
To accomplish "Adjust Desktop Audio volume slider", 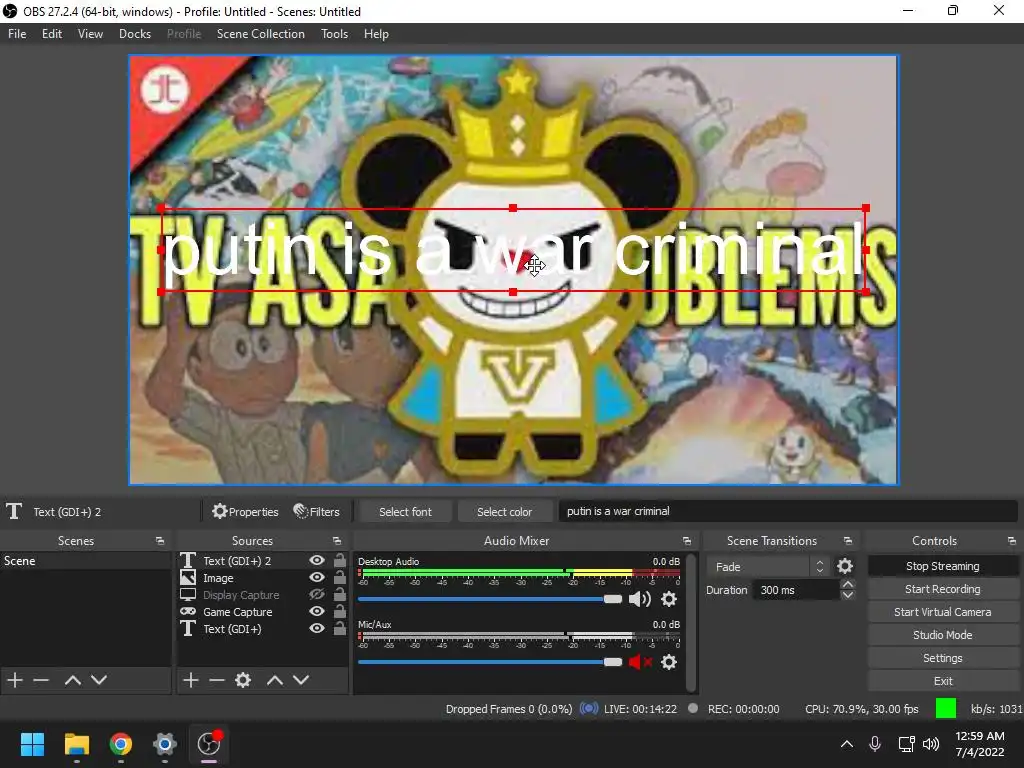I will tap(490, 599).
